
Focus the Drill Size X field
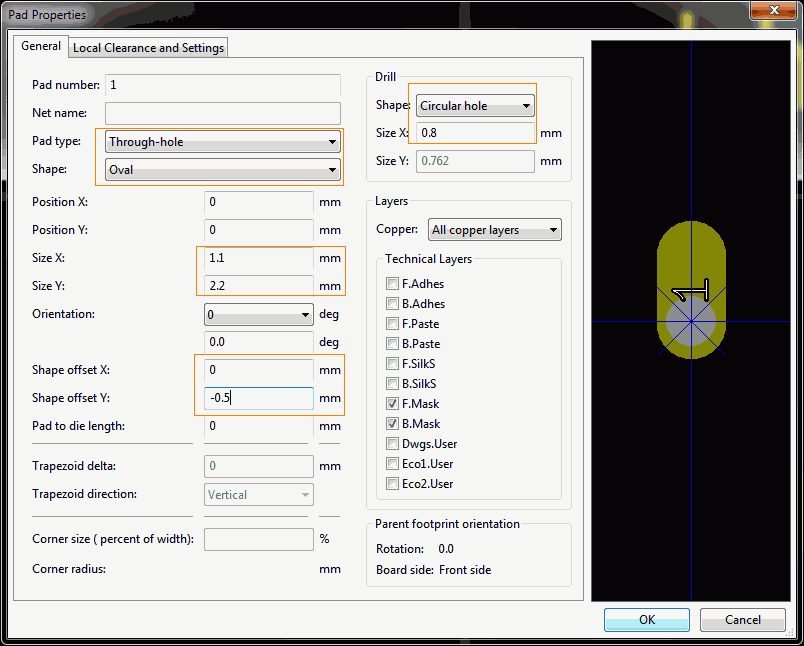[475, 133]
